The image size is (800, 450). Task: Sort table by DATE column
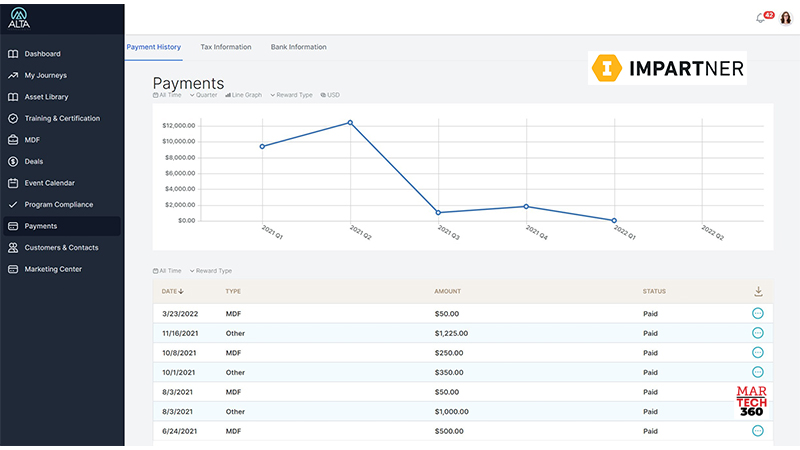172,291
